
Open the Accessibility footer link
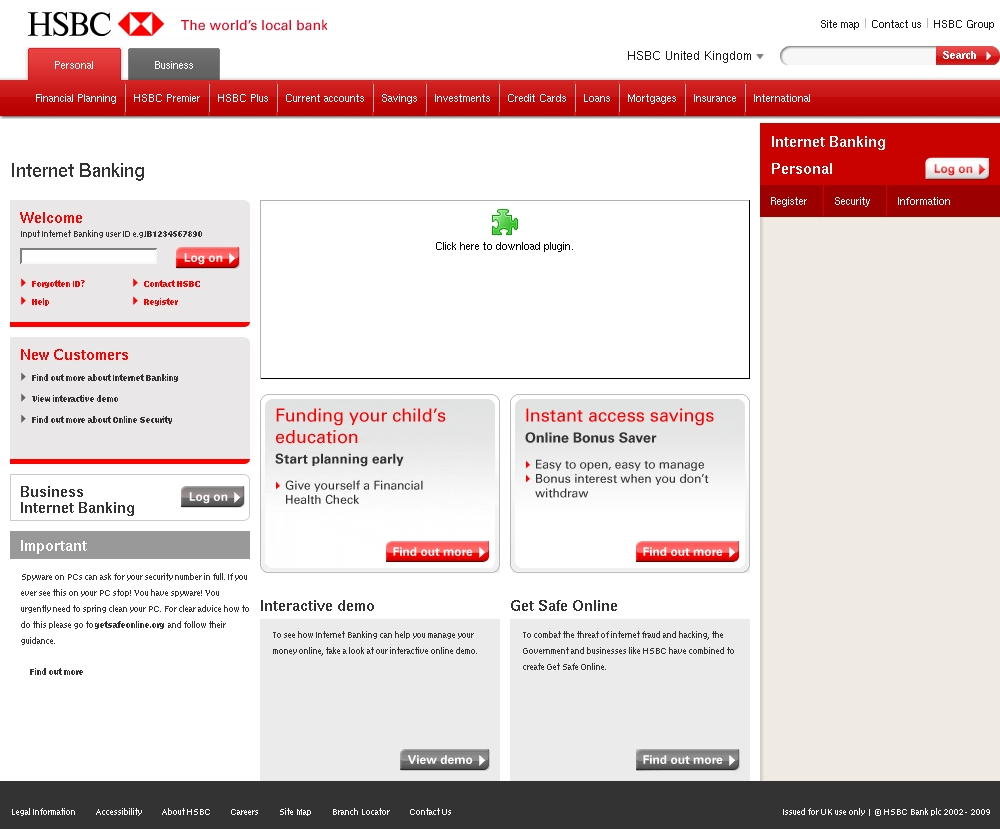point(119,812)
